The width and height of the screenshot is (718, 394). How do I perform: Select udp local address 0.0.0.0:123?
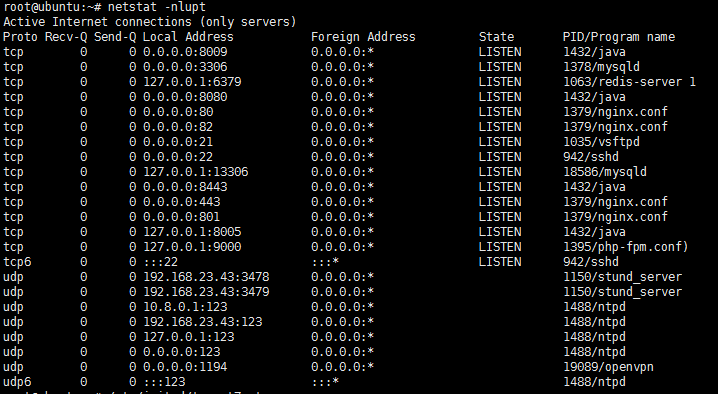point(182,352)
